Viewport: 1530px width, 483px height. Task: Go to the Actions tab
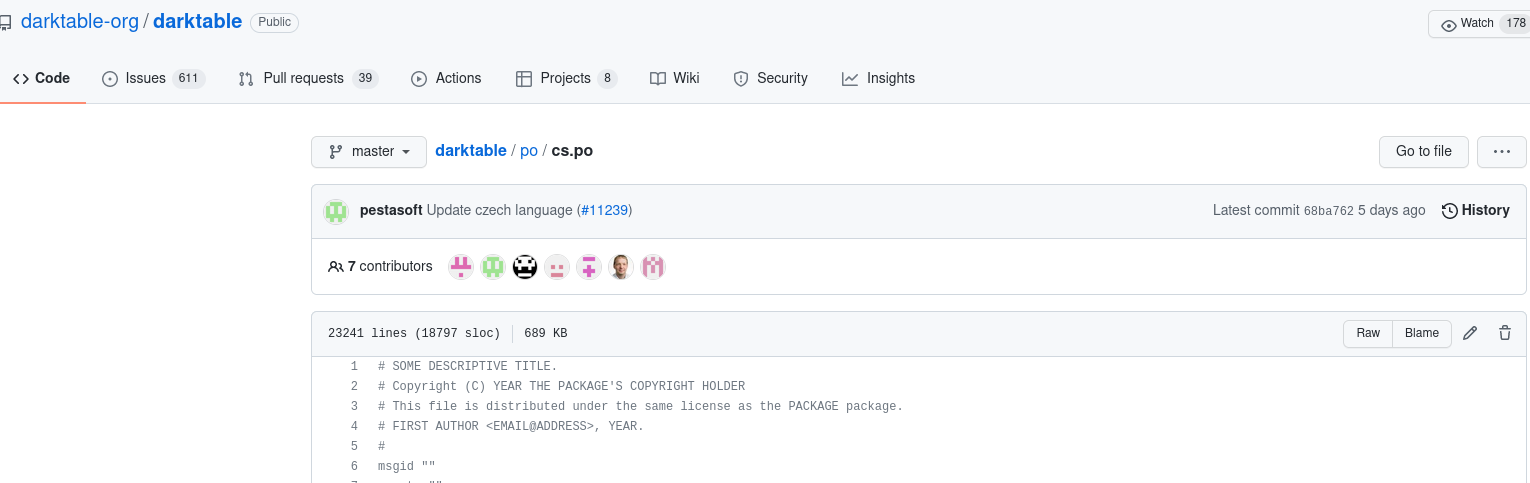click(x=446, y=79)
